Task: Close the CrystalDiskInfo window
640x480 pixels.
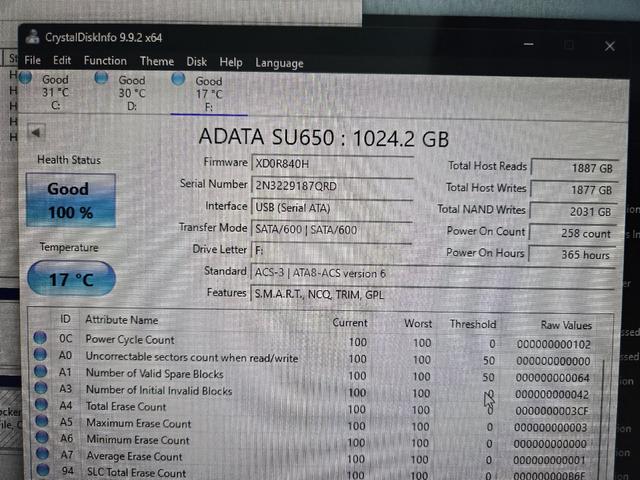Action: [609, 46]
